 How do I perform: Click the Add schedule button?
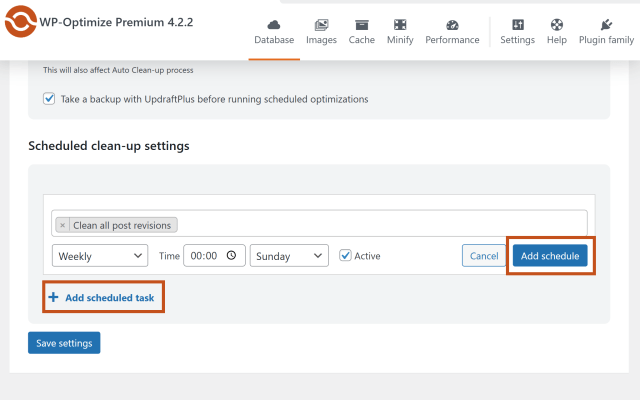pos(550,256)
